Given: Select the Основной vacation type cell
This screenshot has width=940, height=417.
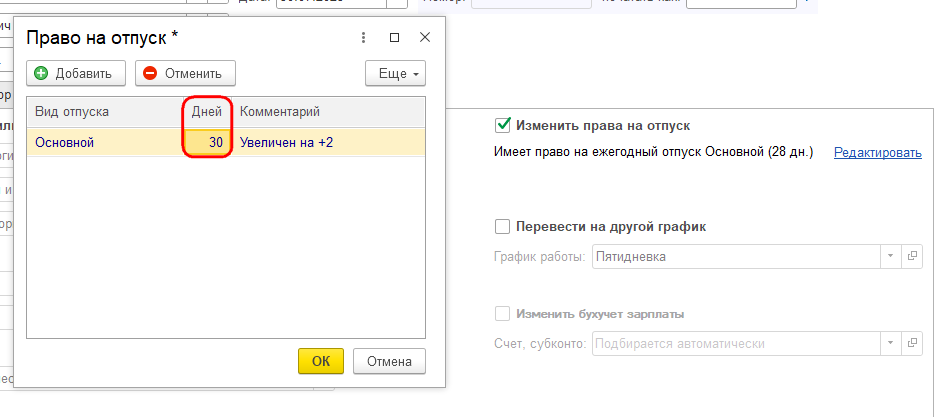Looking at the screenshot, I should (x=105, y=143).
